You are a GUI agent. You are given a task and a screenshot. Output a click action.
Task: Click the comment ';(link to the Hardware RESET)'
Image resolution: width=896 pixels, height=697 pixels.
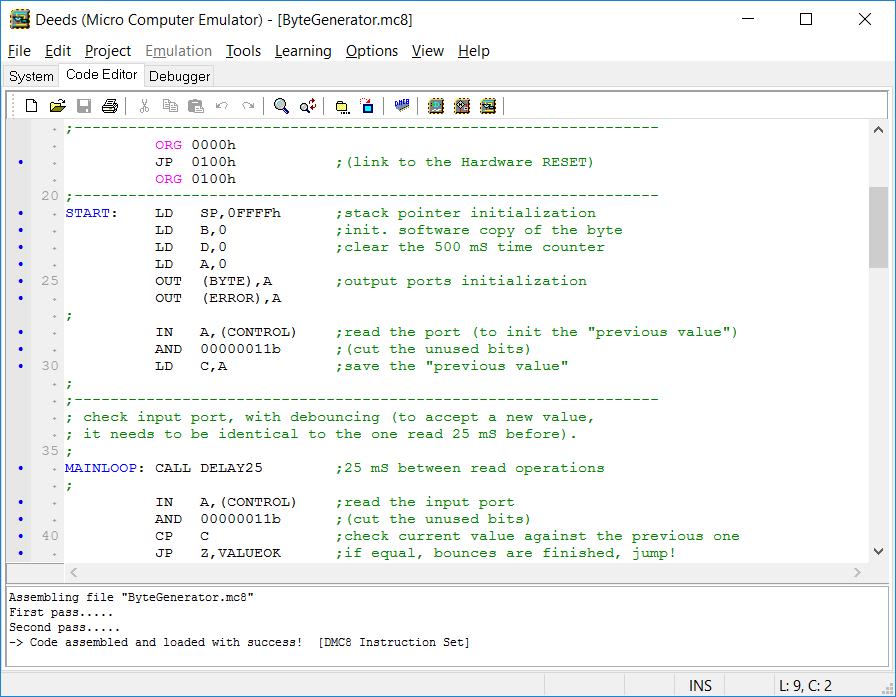[465, 162]
